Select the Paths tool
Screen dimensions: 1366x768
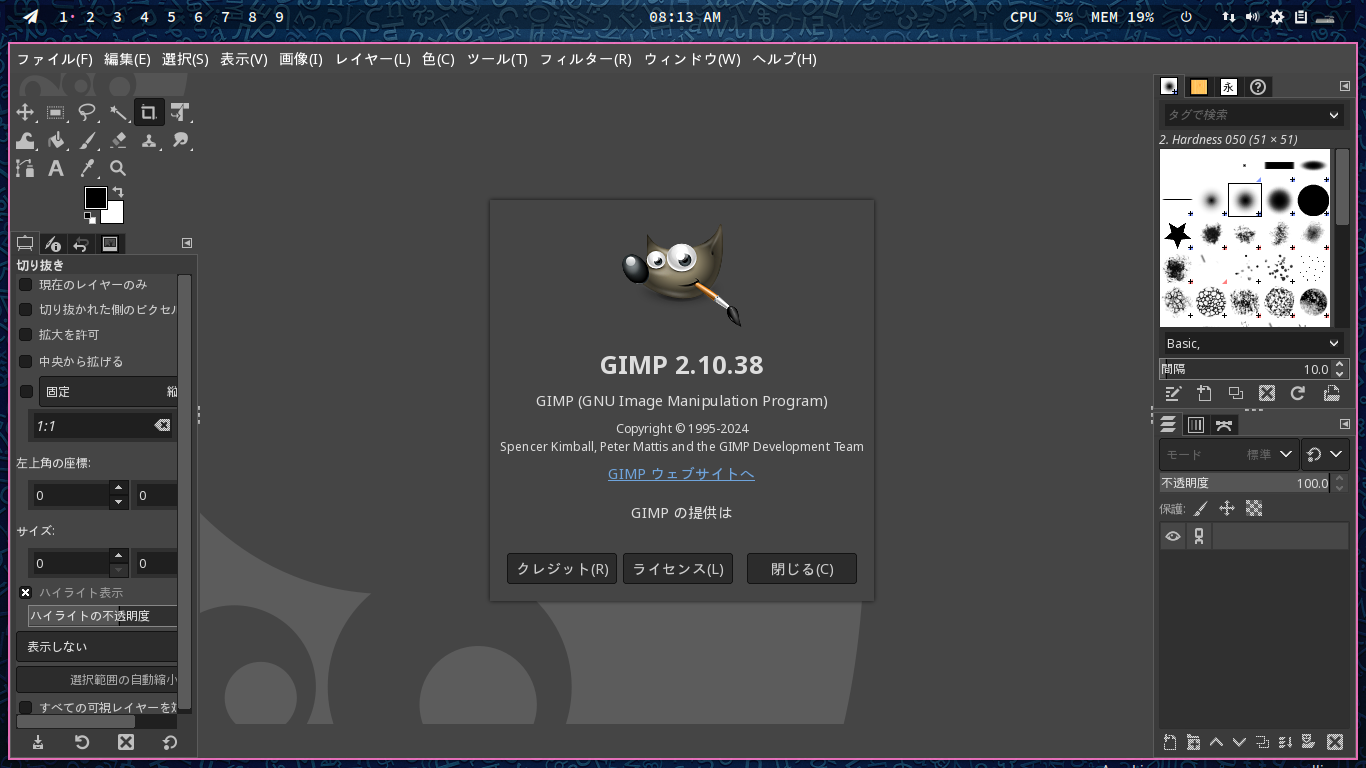click(26, 169)
